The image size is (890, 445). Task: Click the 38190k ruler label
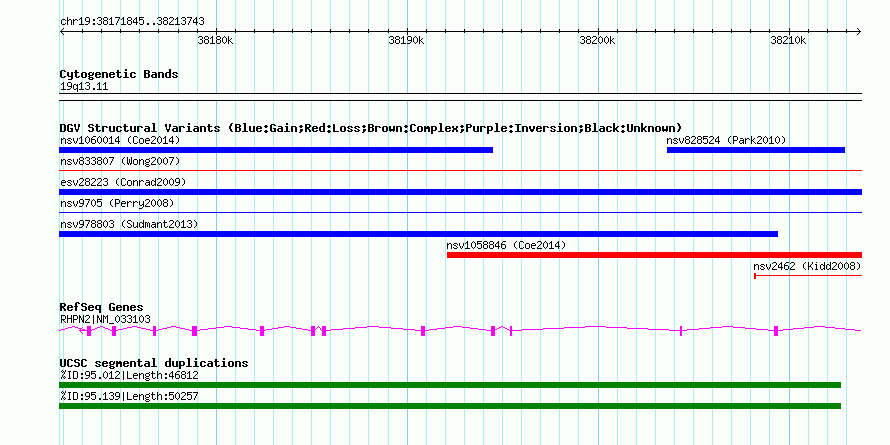[x=406, y=41]
